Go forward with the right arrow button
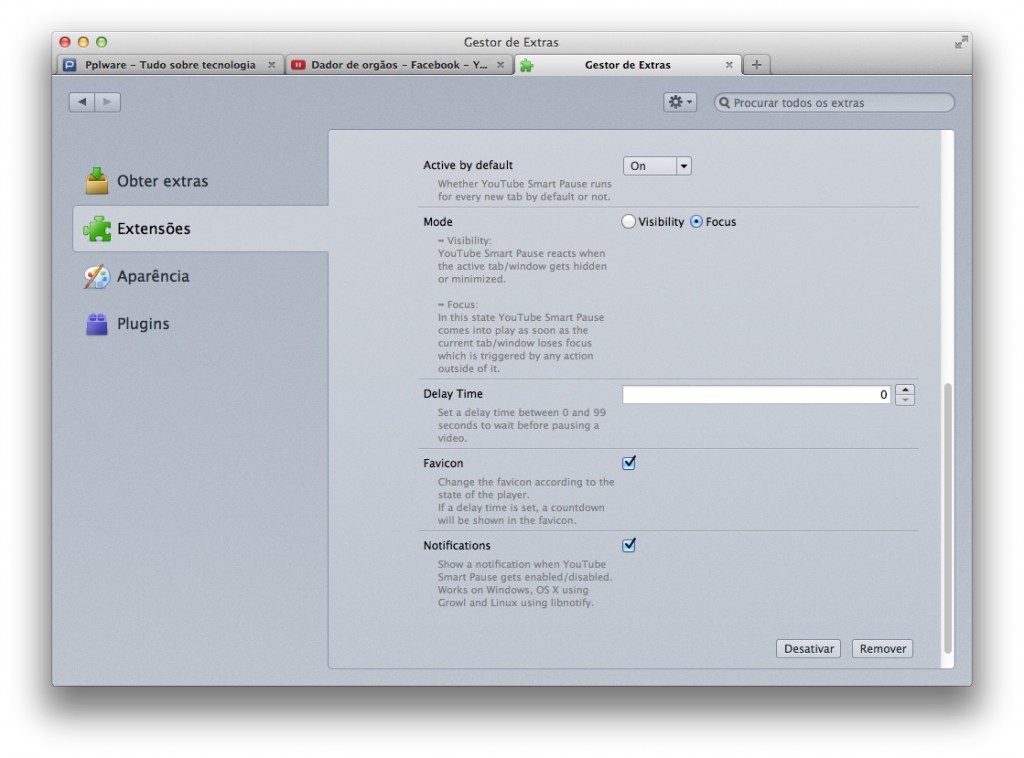This screenshot has height=758, width=1024. (108, 102)
